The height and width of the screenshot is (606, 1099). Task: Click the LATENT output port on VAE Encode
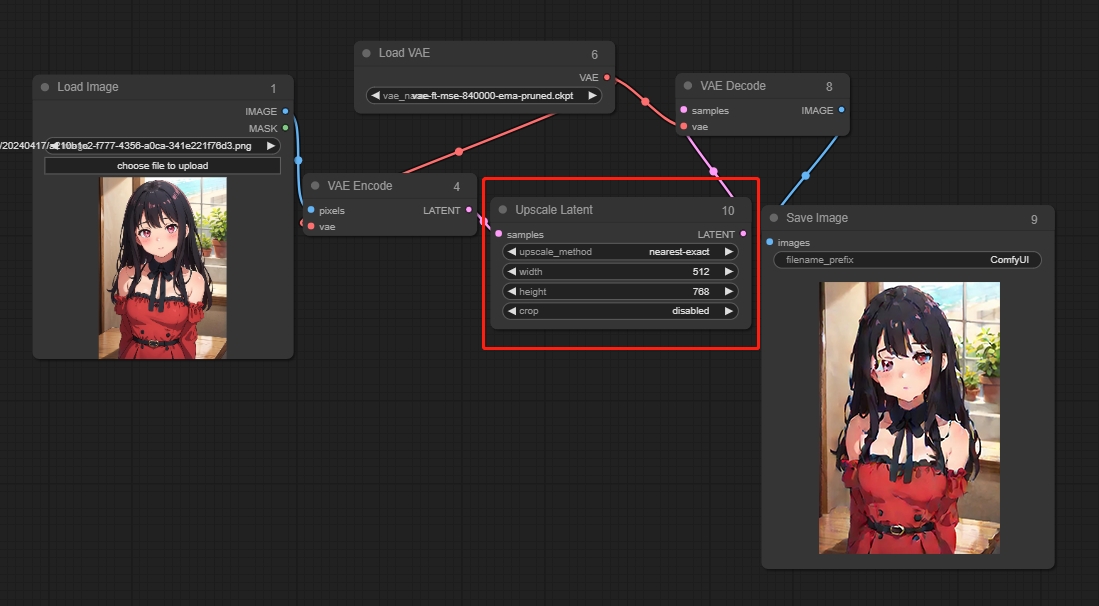pyautogui.click(x=469, y=210)
